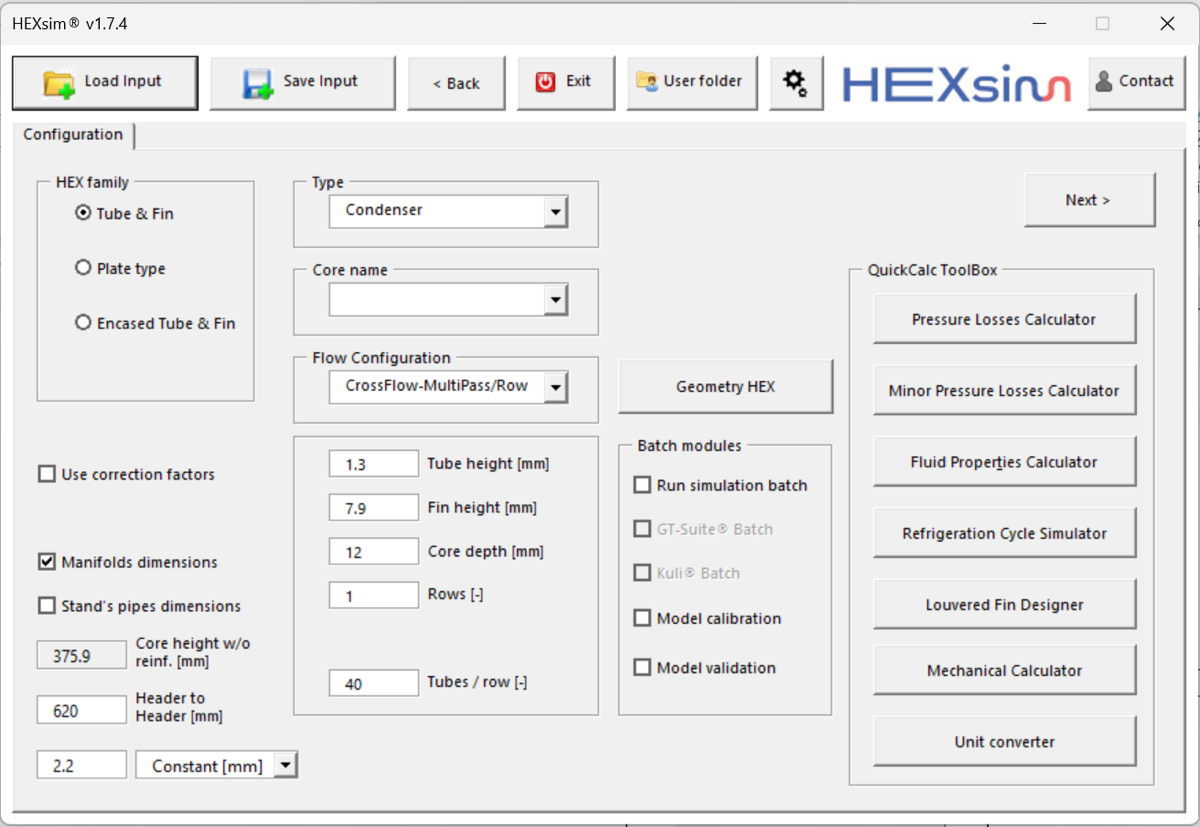Click the Tubes / row input field

(x=373, y=684)
